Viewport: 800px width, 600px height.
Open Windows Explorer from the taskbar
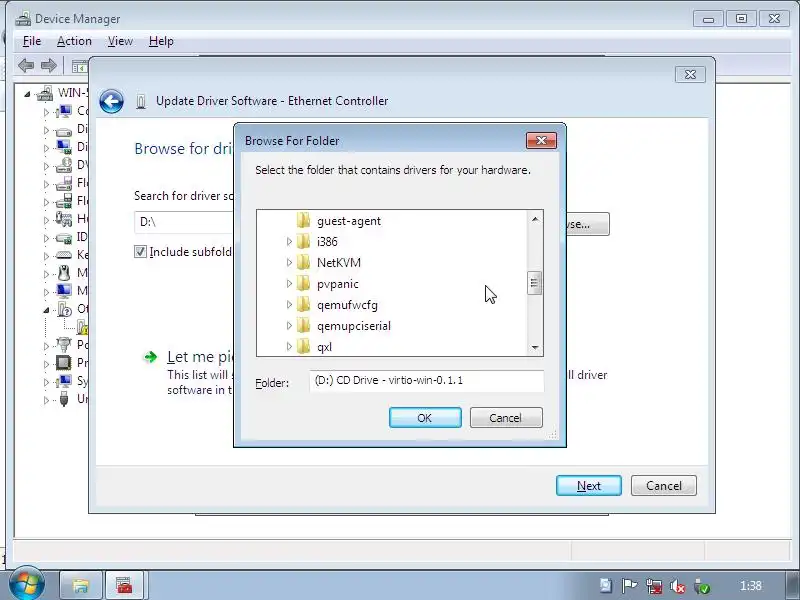(80, 585)
